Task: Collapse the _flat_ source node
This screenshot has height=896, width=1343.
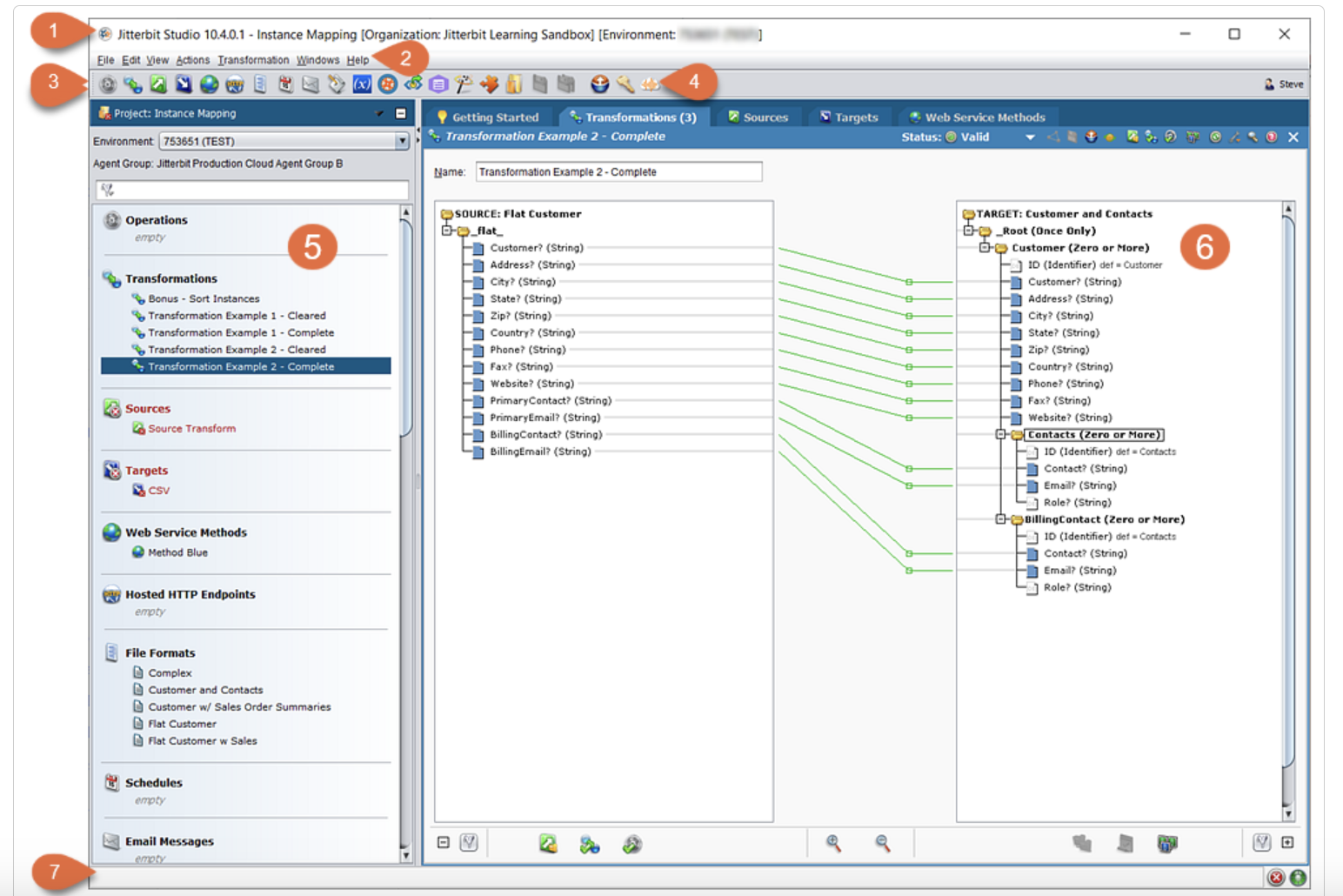Action: point(447,231)
